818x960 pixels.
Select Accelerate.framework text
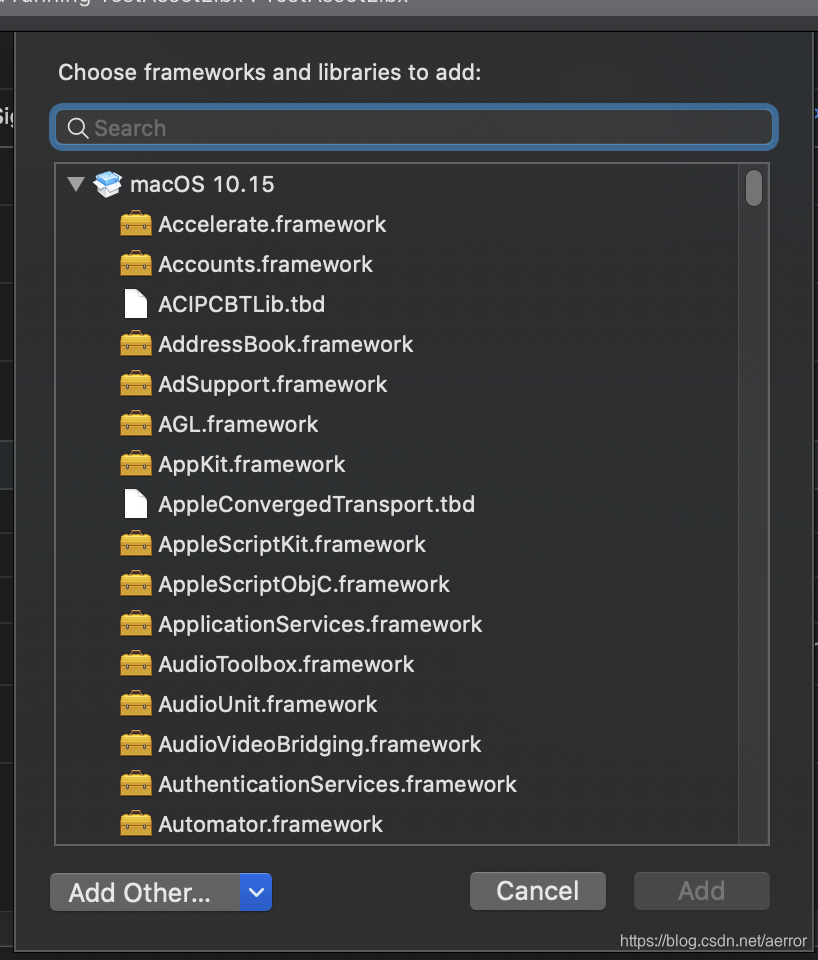(272, 224)
